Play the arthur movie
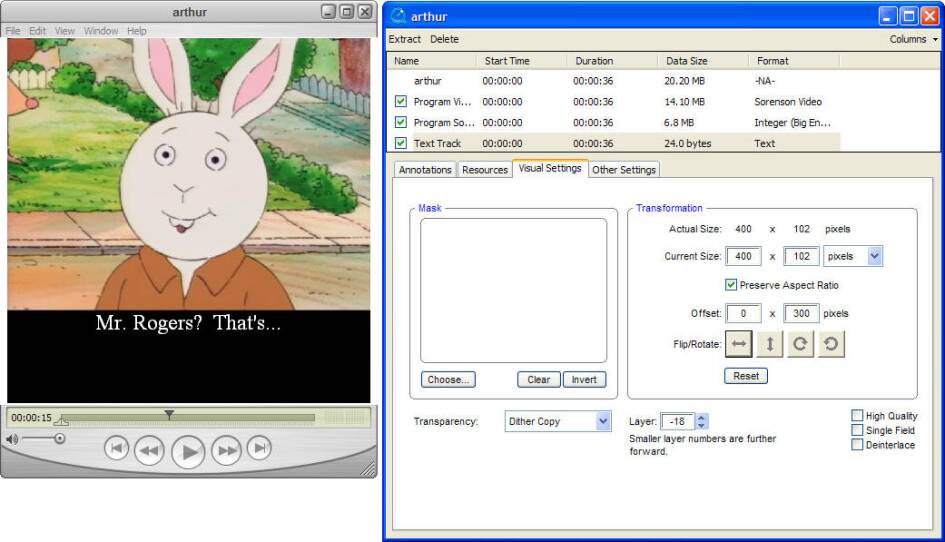The height and width of the screenshot is (542, 945). [189, 451]
